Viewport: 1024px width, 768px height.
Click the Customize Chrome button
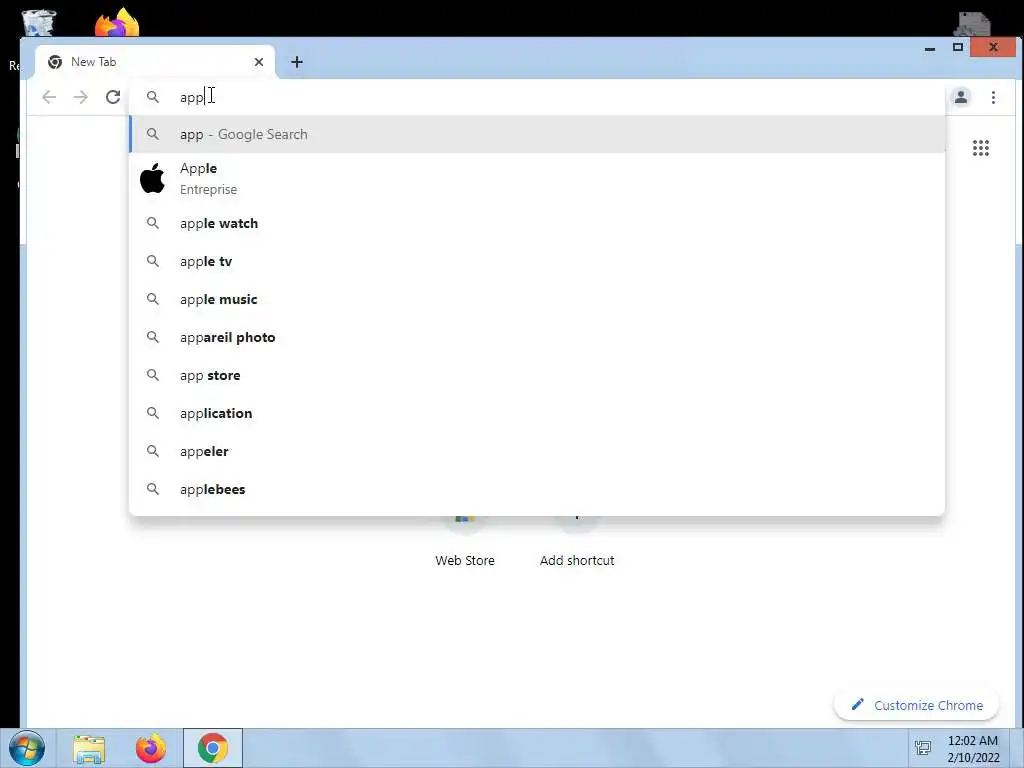pyautogui.click(x=916, y=705)
